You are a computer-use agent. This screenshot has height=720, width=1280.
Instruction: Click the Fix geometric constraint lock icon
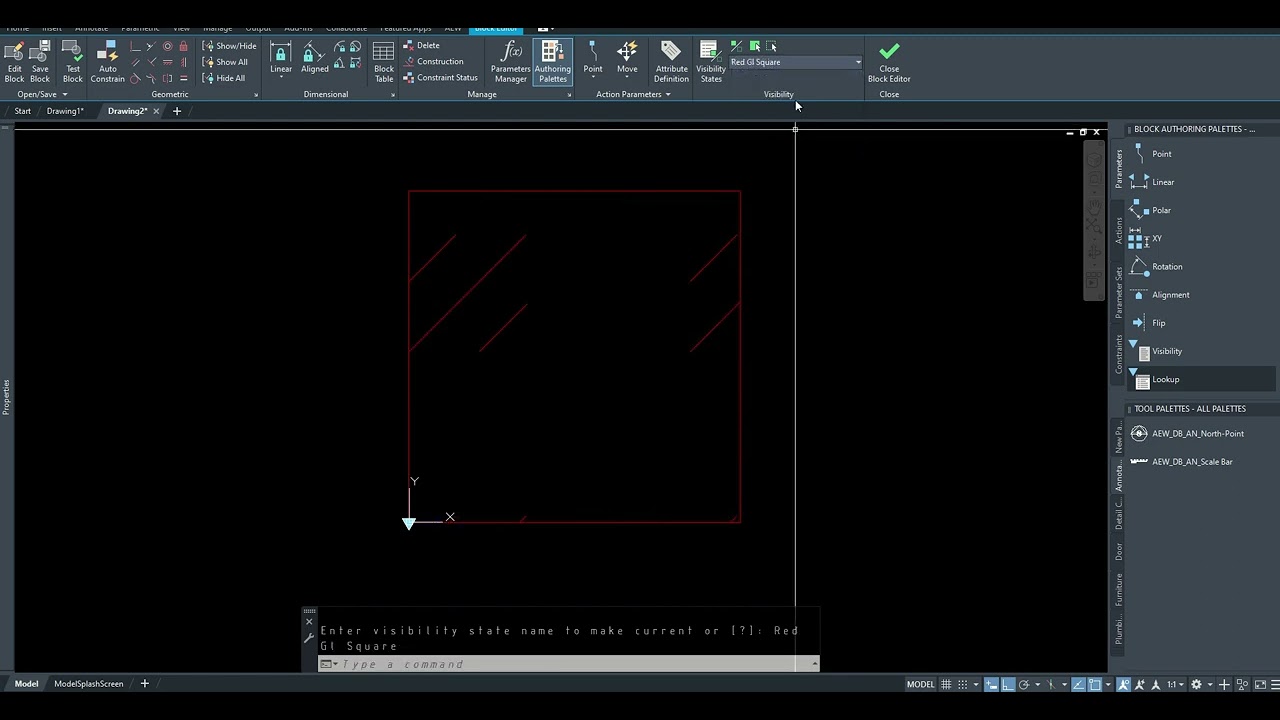click(183, 46)
